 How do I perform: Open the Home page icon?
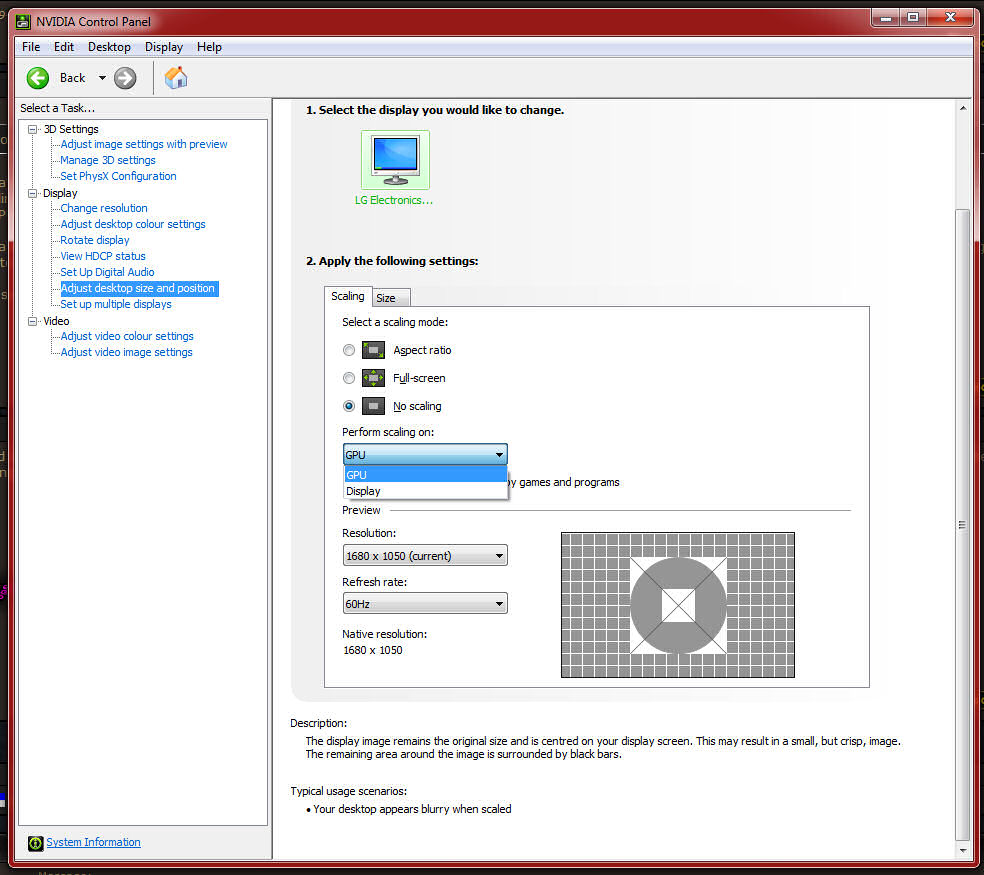(176, 78)
